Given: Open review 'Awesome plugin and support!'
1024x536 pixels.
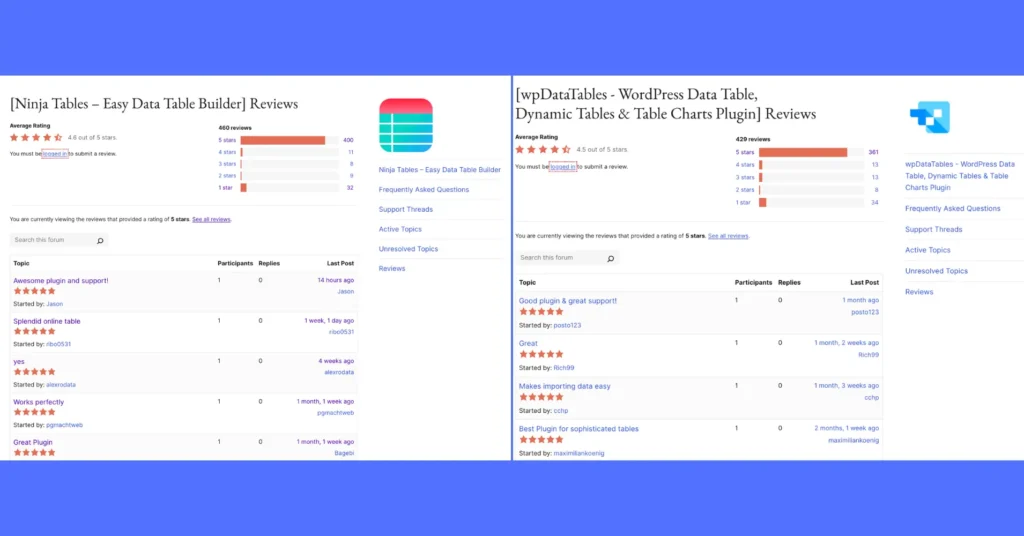Looking at the screenshot, I should click(x=61, y=281).
